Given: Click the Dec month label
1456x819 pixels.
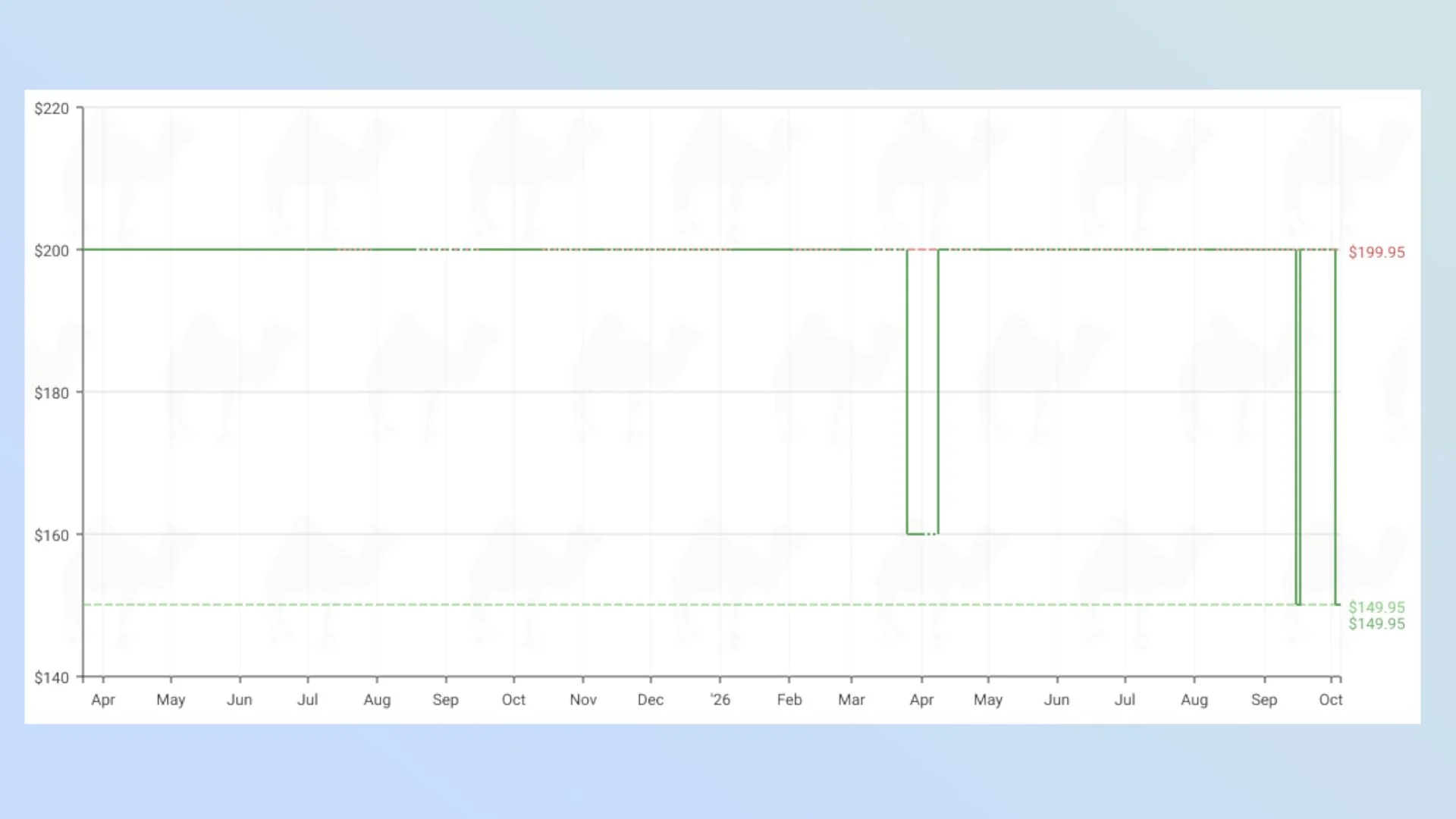Looking at the screenshot, I should 651,700.
